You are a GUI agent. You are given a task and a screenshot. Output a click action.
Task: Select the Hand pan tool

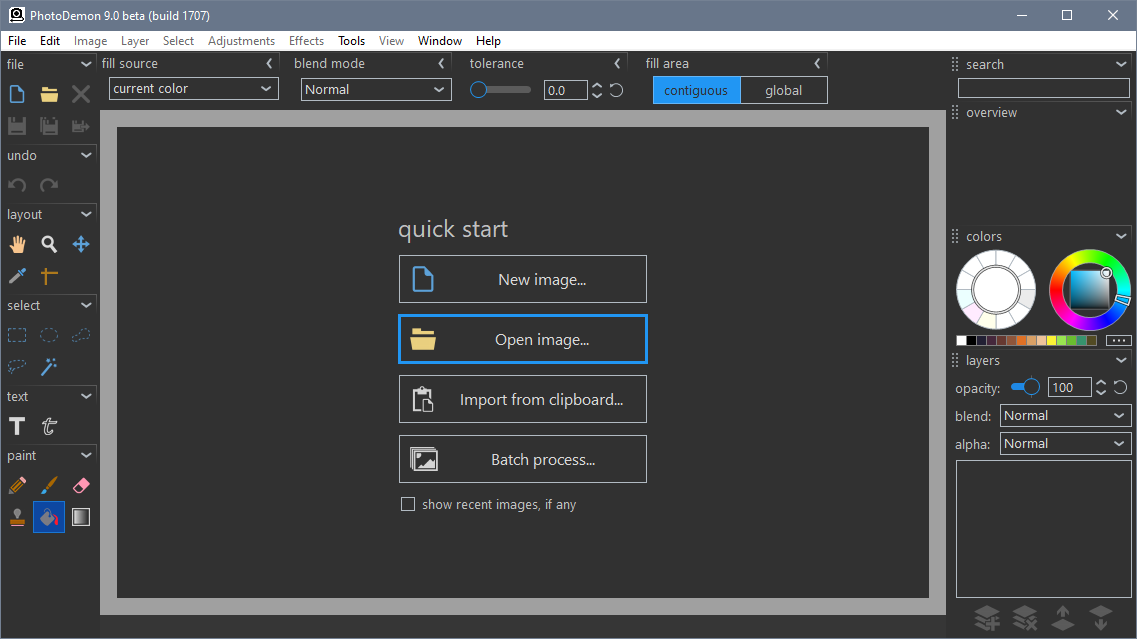tap(17, 244)
